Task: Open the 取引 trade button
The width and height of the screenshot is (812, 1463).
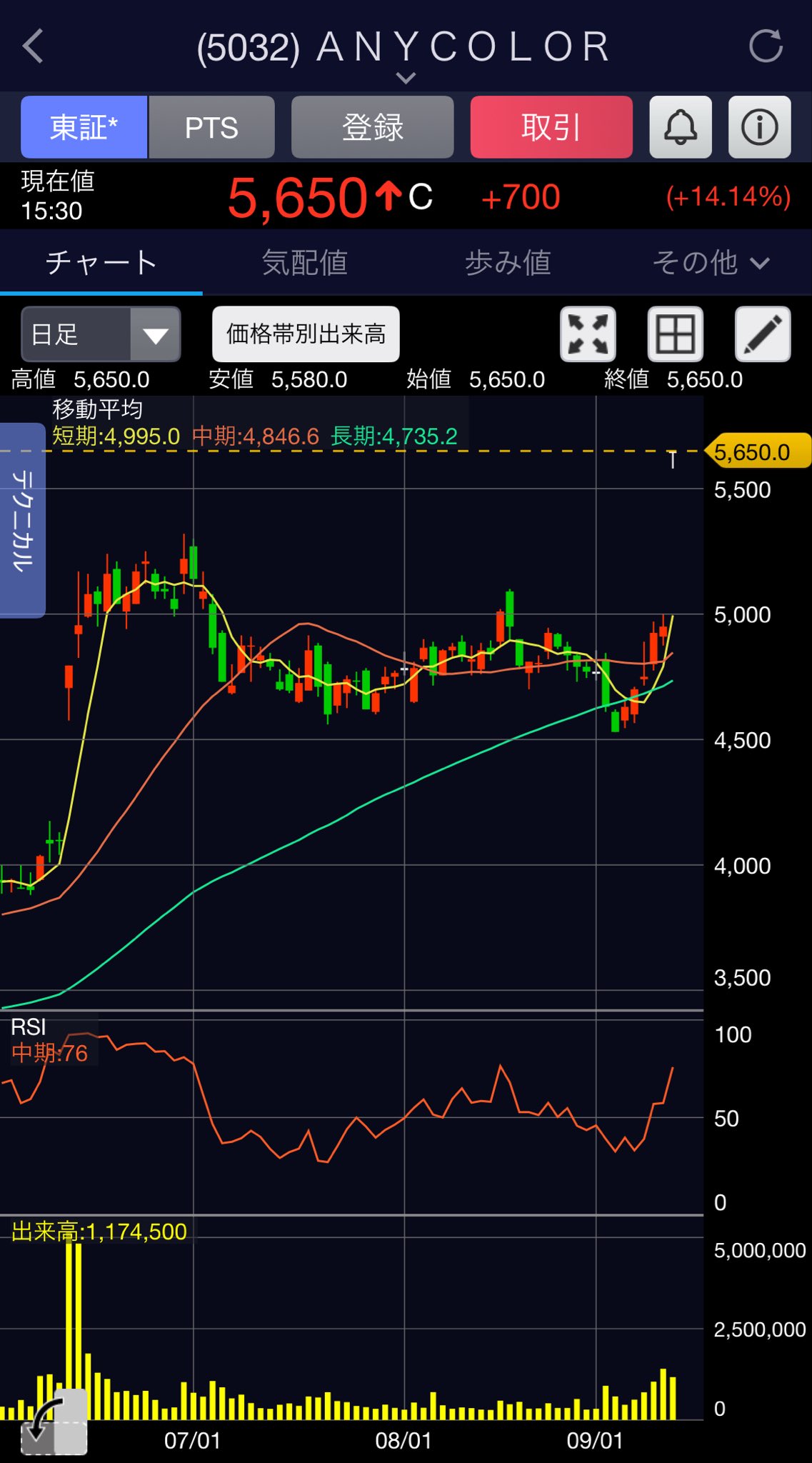Action: (x=551, y=127)
